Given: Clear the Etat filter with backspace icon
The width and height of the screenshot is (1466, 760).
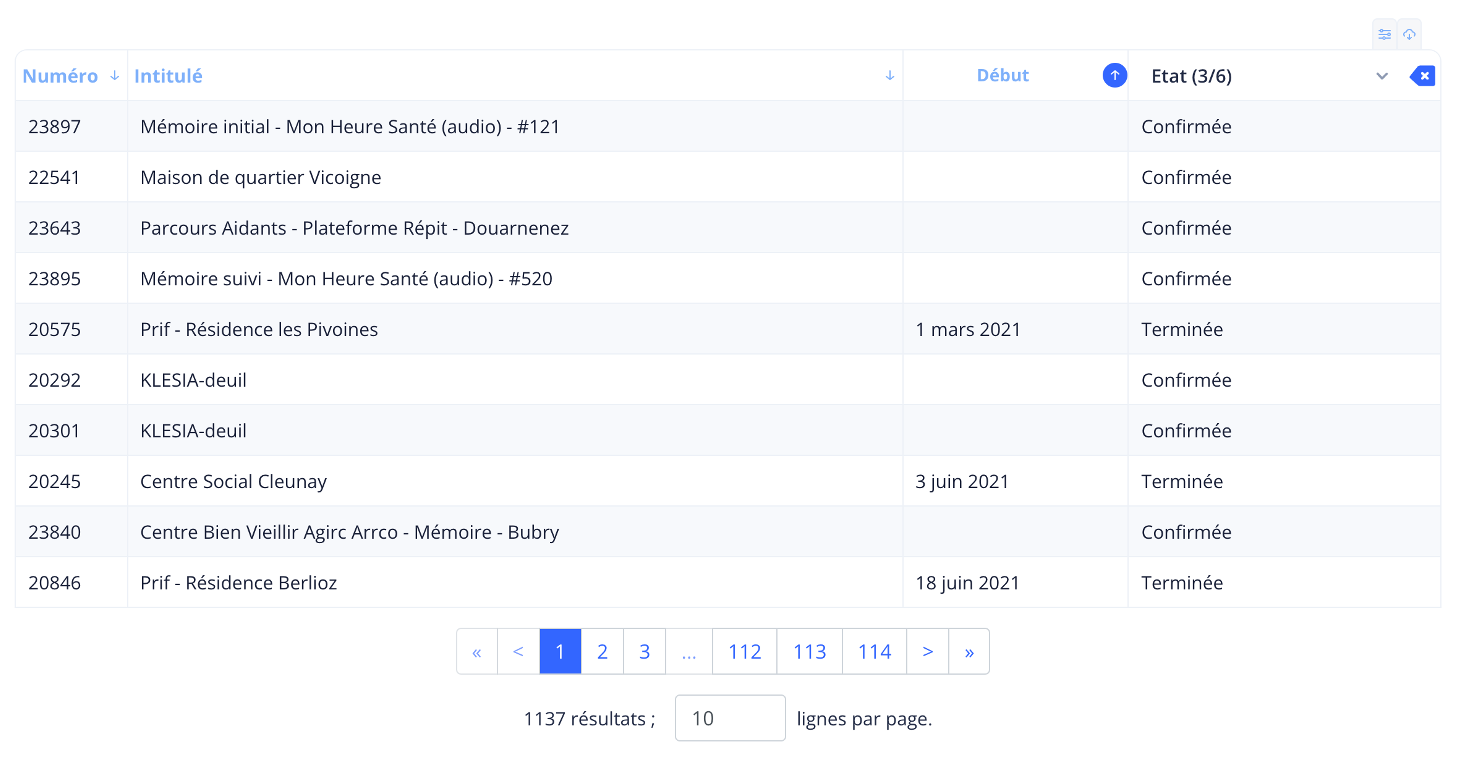Looking at the screenshot, I should coord(1422,76).
